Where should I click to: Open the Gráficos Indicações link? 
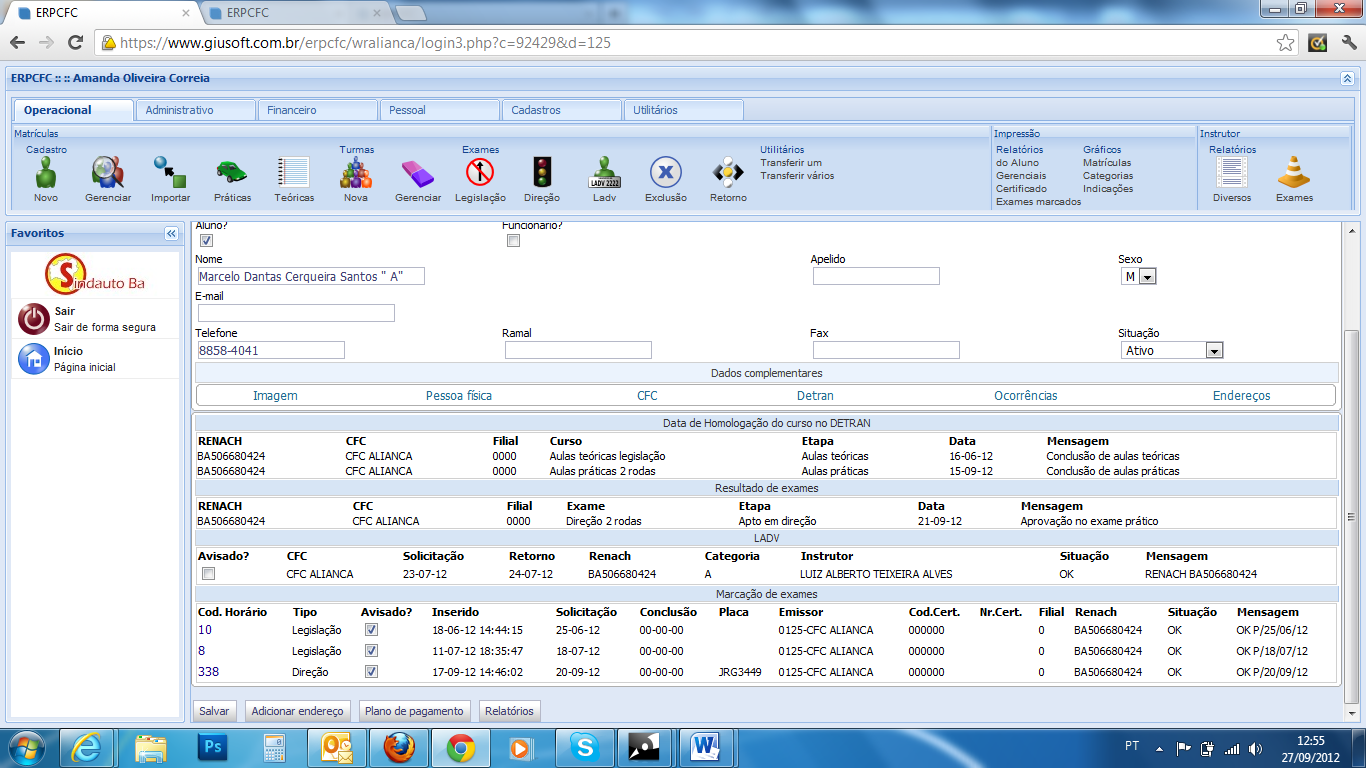coord(1108,189)
